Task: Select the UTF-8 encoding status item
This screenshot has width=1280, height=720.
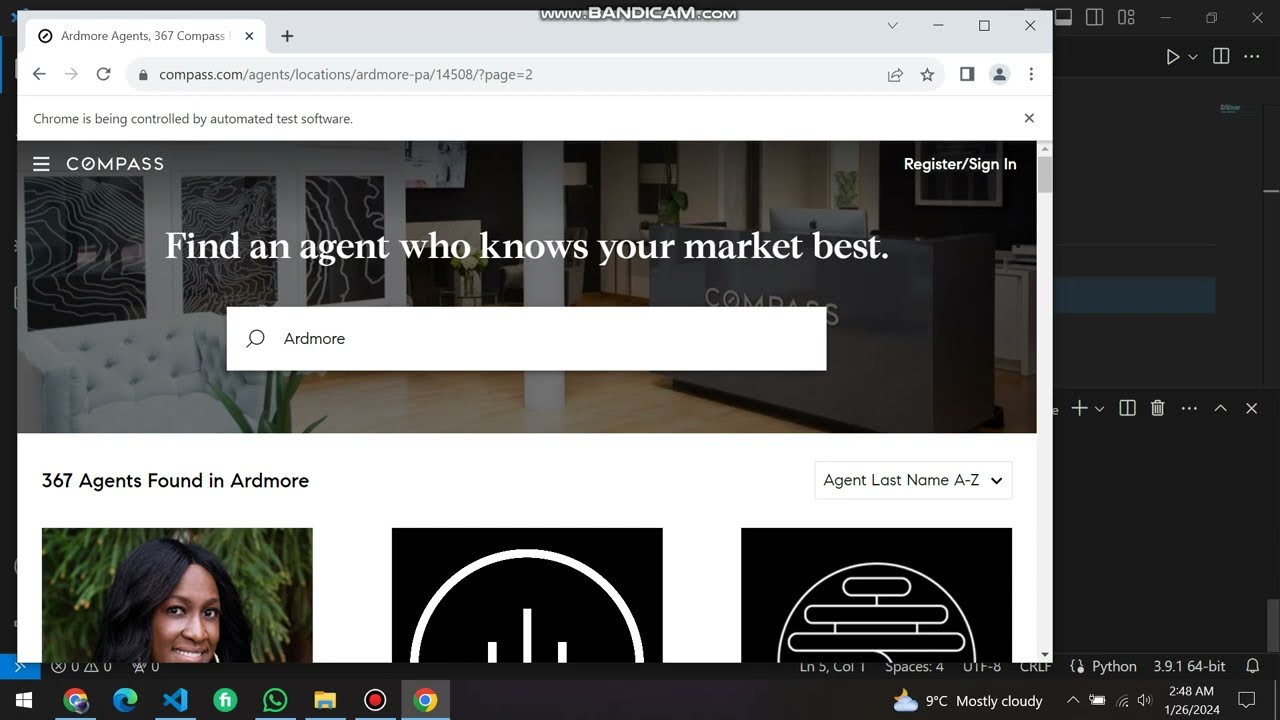Action: click(981, 666)
